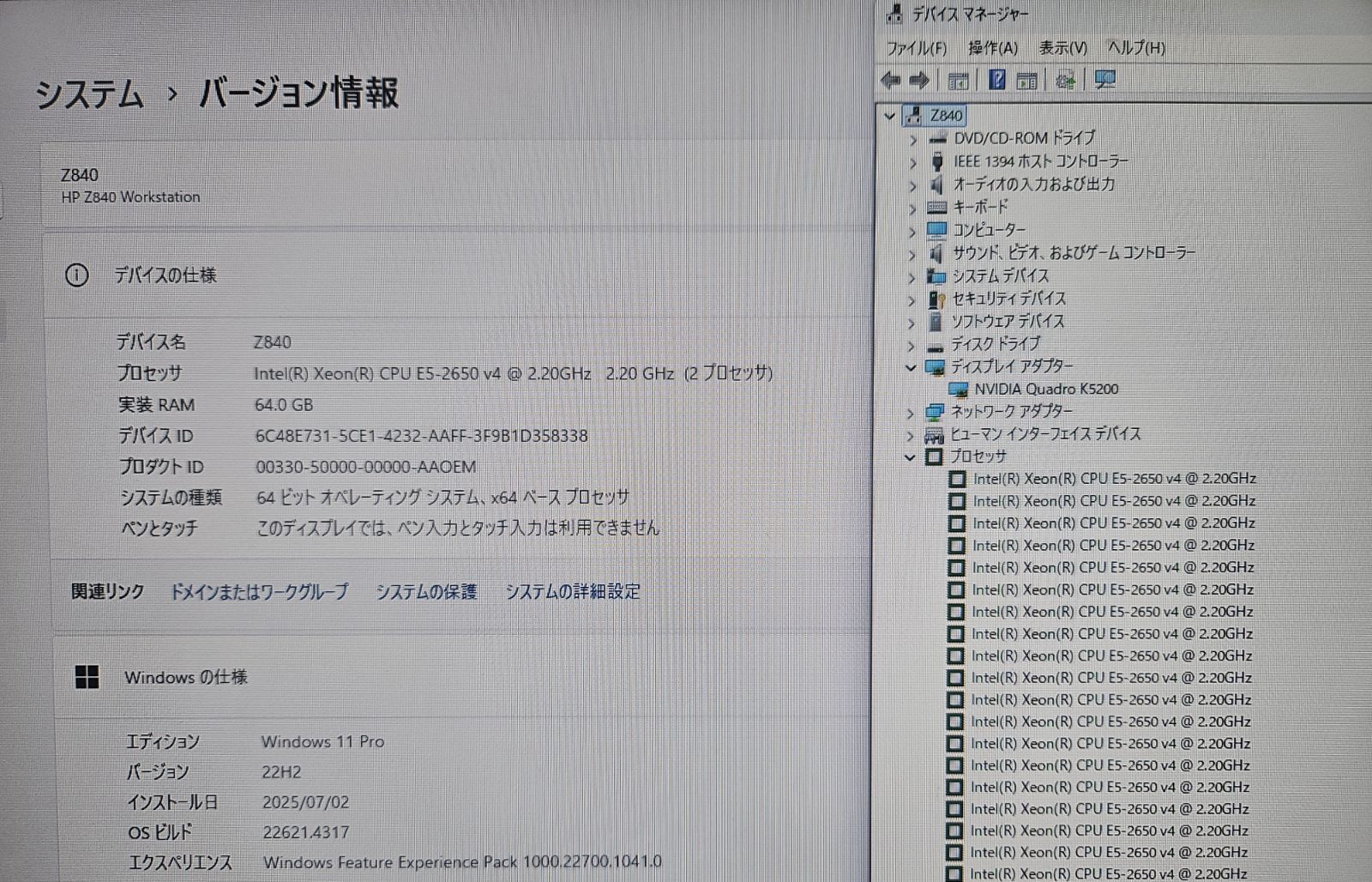Click the IEEE 1394 host controller icon
The image size is (1372, 882).
(x=937, y=161)
